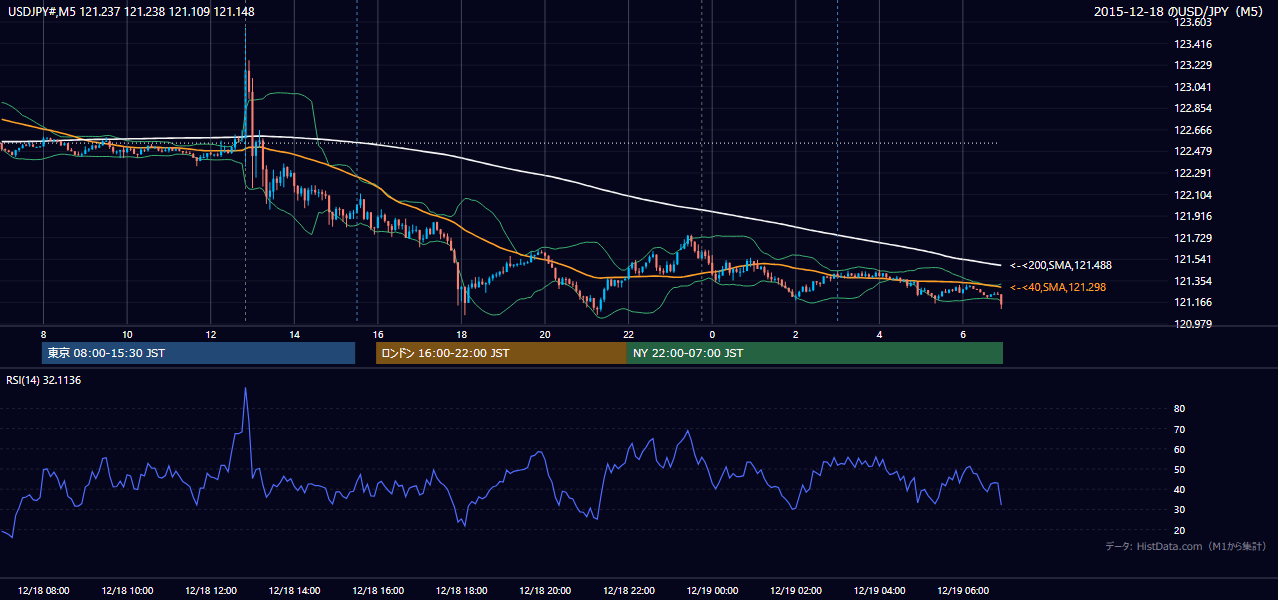Click the RSI axis value 70
Screen dimensions: 1278x600
(x=1180, y=429)
